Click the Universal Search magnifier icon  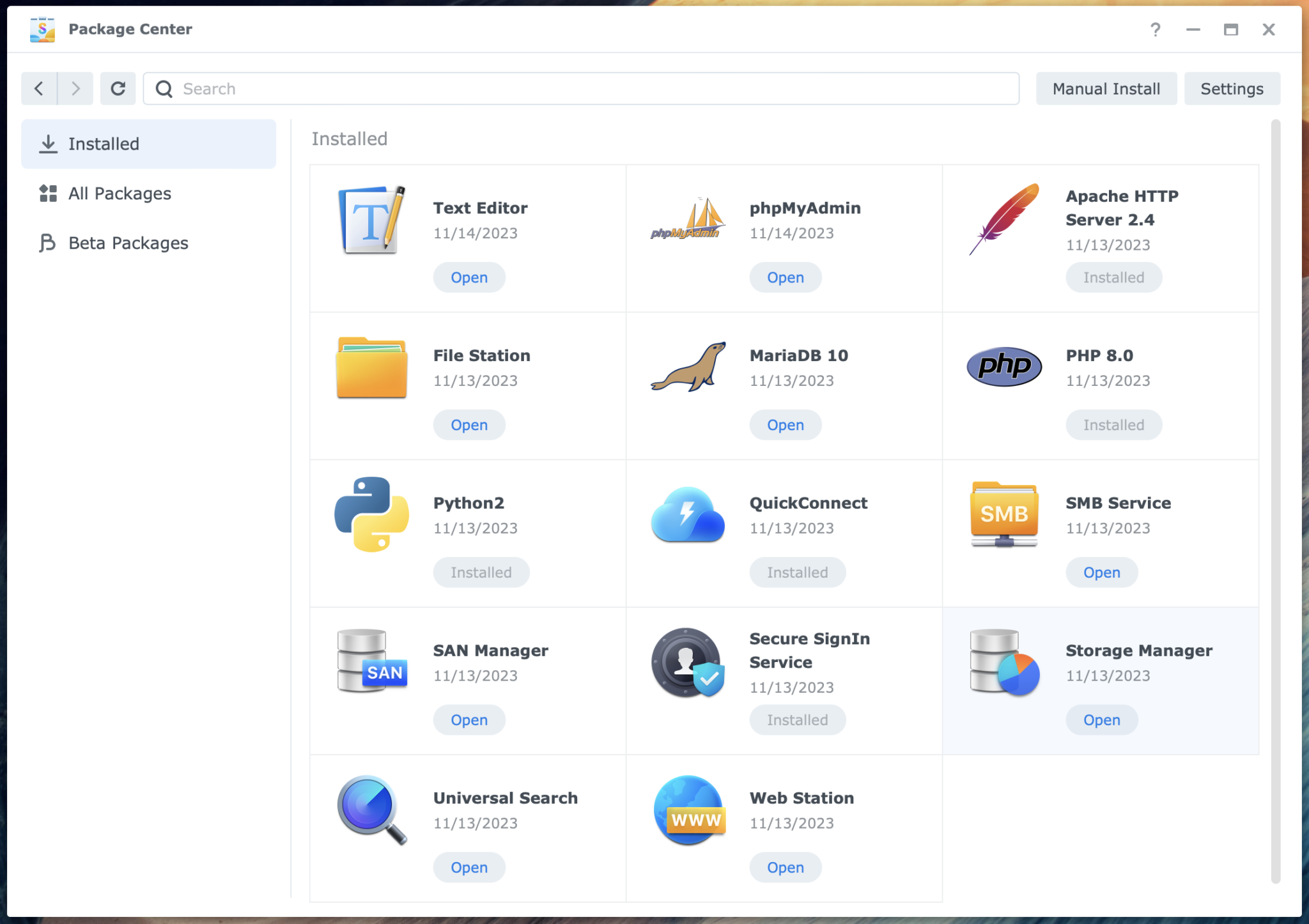(x=371, y=810)
